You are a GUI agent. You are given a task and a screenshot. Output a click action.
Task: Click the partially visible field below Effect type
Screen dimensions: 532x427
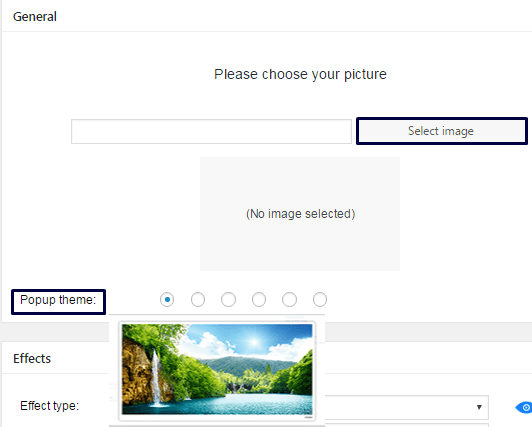pyautogui.click(x=406, y=425)
